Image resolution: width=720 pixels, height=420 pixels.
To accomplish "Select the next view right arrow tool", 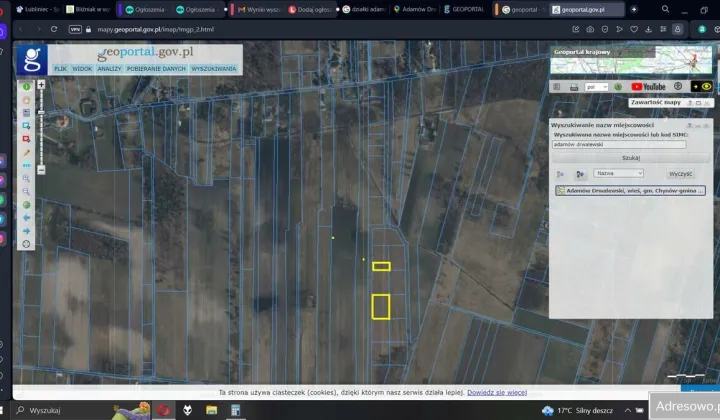I will [x=26, y=230].
